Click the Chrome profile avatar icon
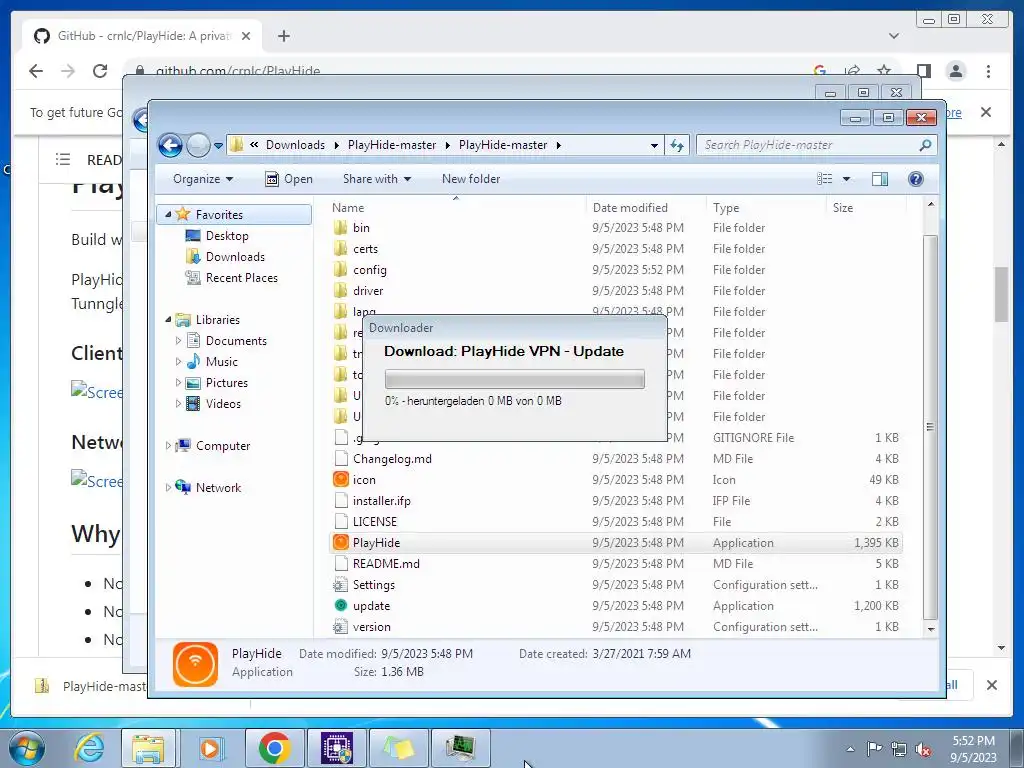 pyautogui.click(x=956, y=71)
